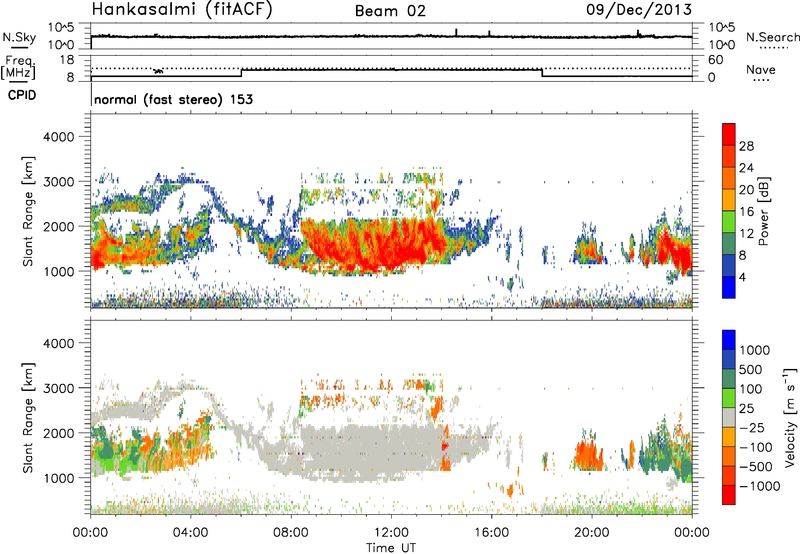Click the yellow Power colorbar segment between 16 and 20

tap(729, 200)
